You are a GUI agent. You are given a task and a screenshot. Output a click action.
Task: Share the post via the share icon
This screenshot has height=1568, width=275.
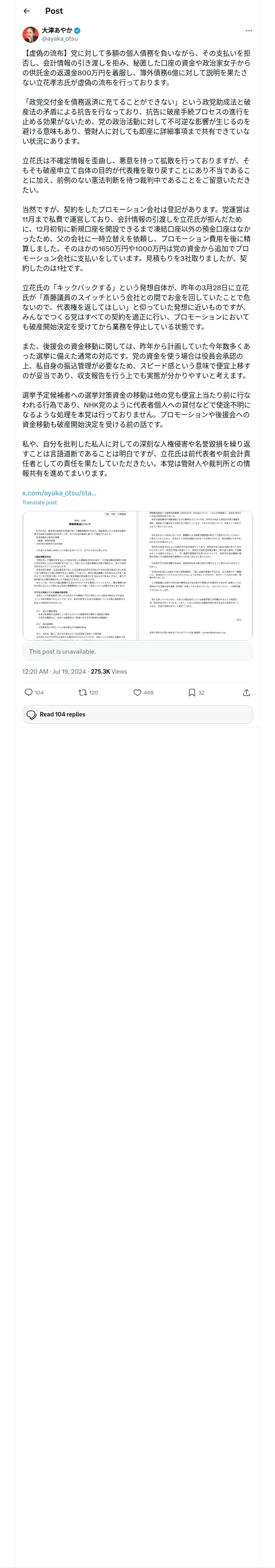pyautogui.click(x=246, y=693)
